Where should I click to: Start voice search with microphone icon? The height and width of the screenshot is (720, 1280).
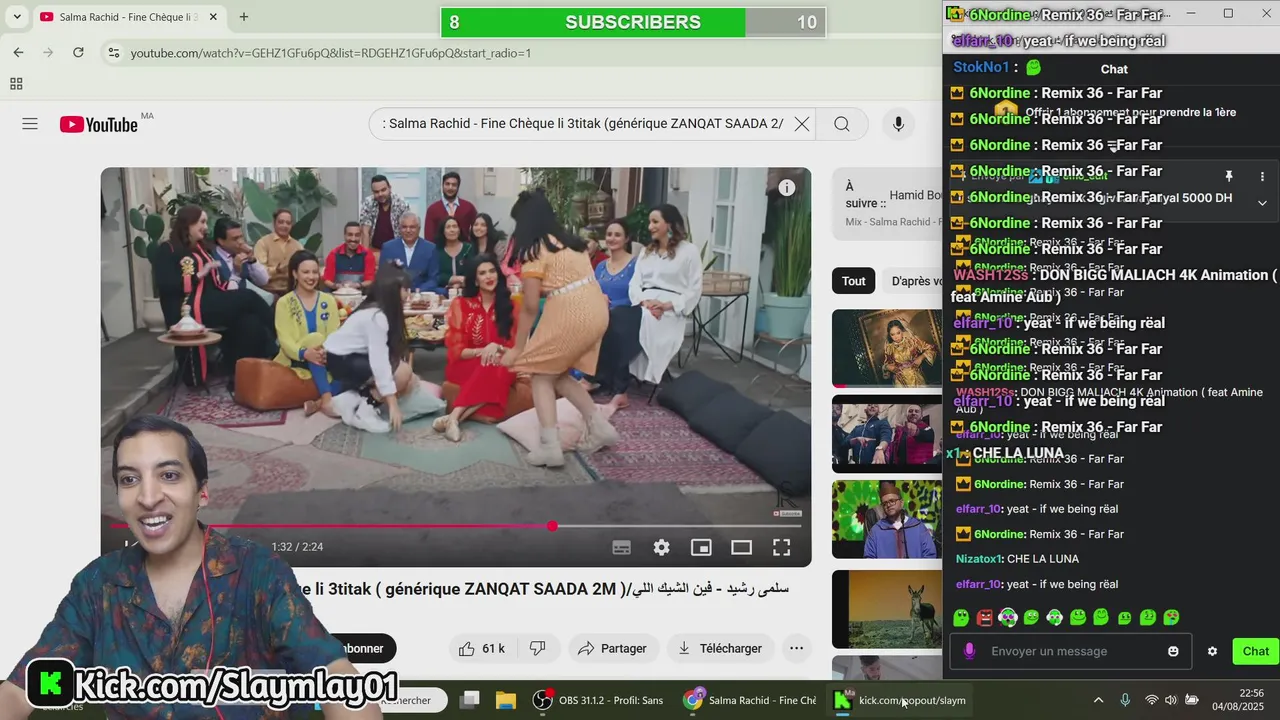(898, 124)
